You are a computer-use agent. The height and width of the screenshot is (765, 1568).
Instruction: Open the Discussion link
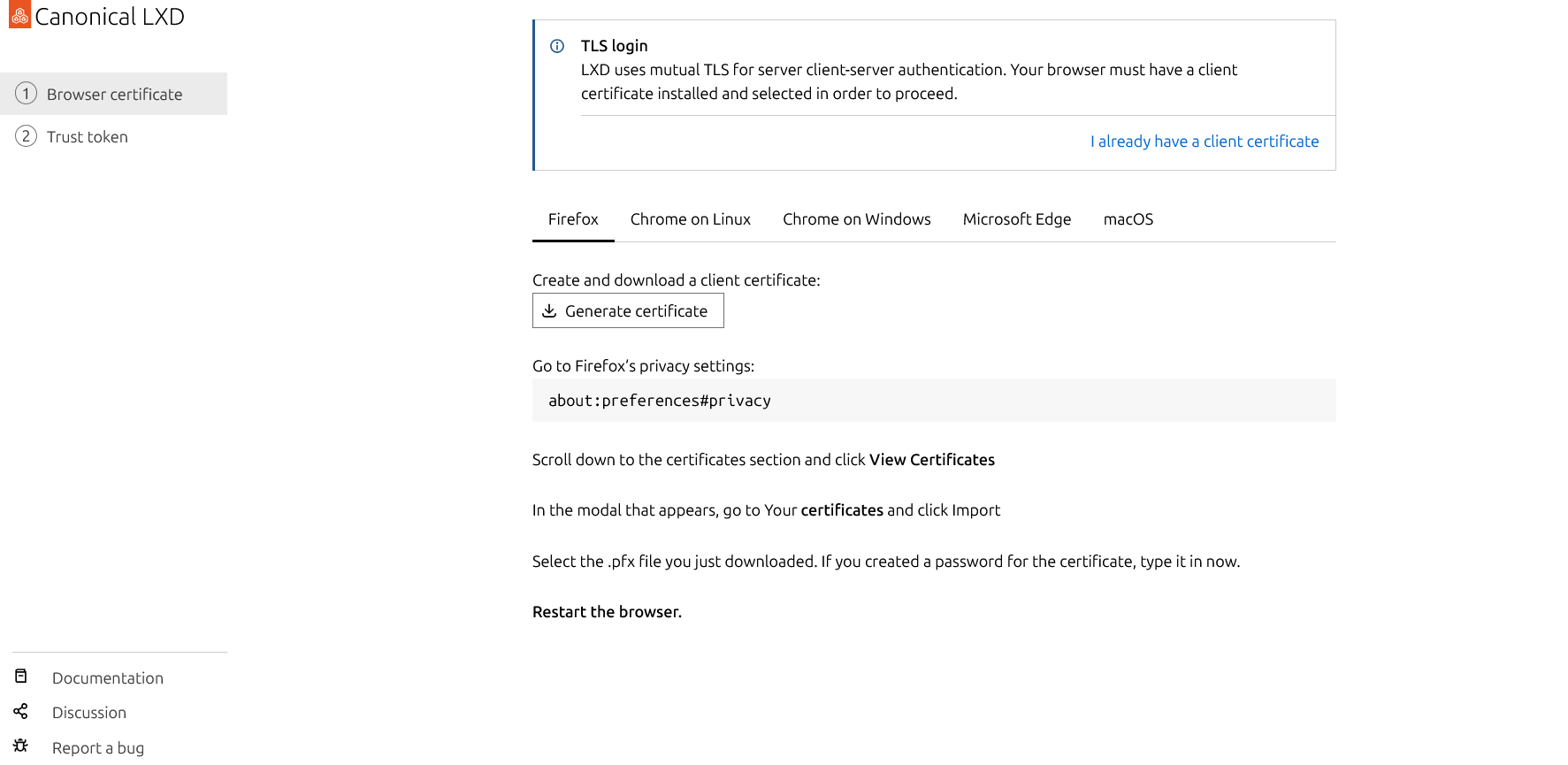point(89,713)
